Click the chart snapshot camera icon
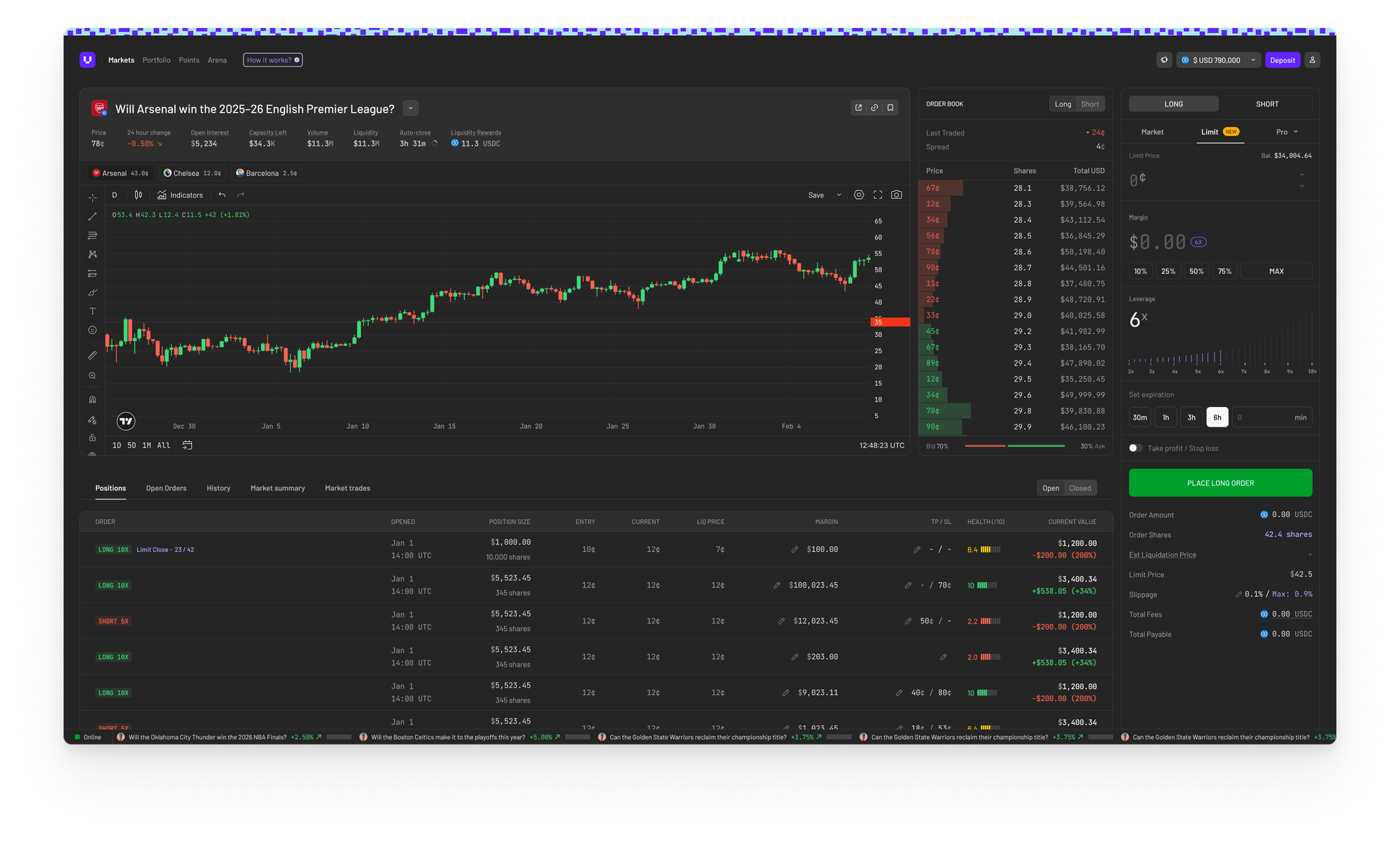Viewport: 1400px width, 844px height. click(896, 195)
